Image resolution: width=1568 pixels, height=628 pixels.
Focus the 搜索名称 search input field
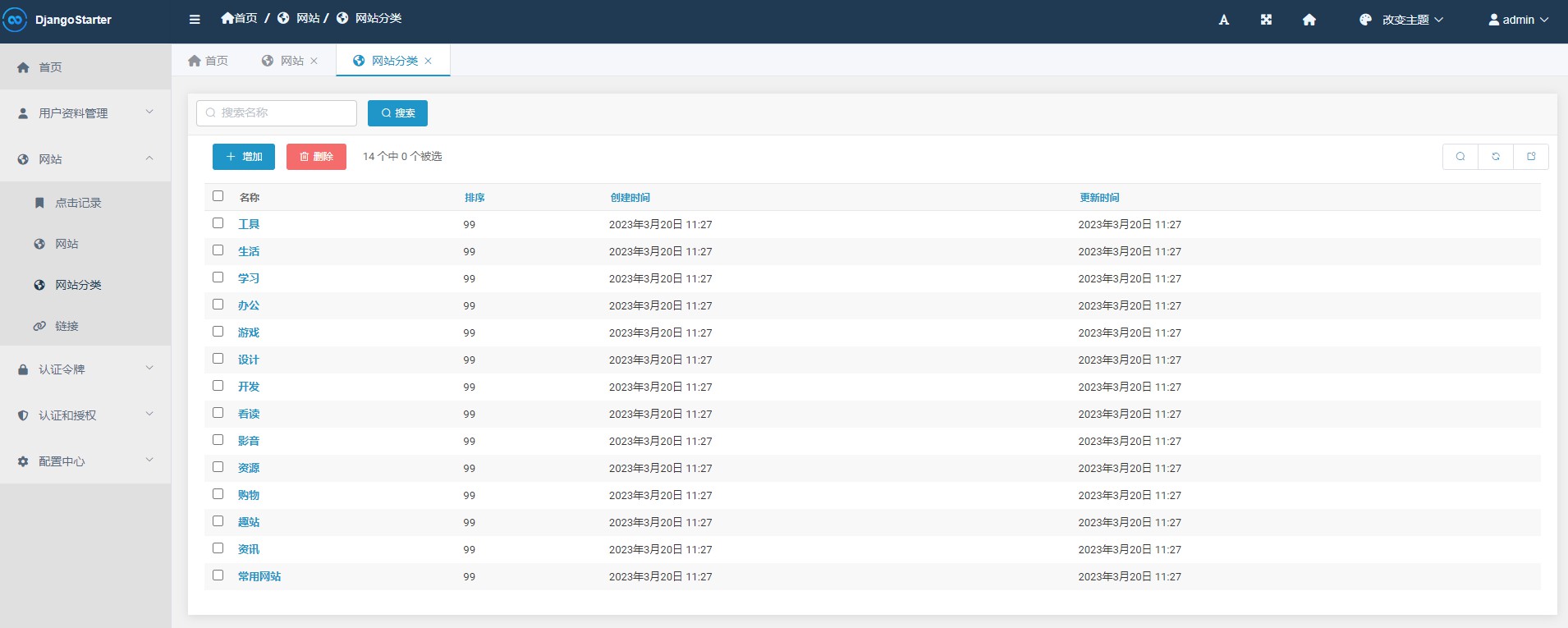(277, 113)
